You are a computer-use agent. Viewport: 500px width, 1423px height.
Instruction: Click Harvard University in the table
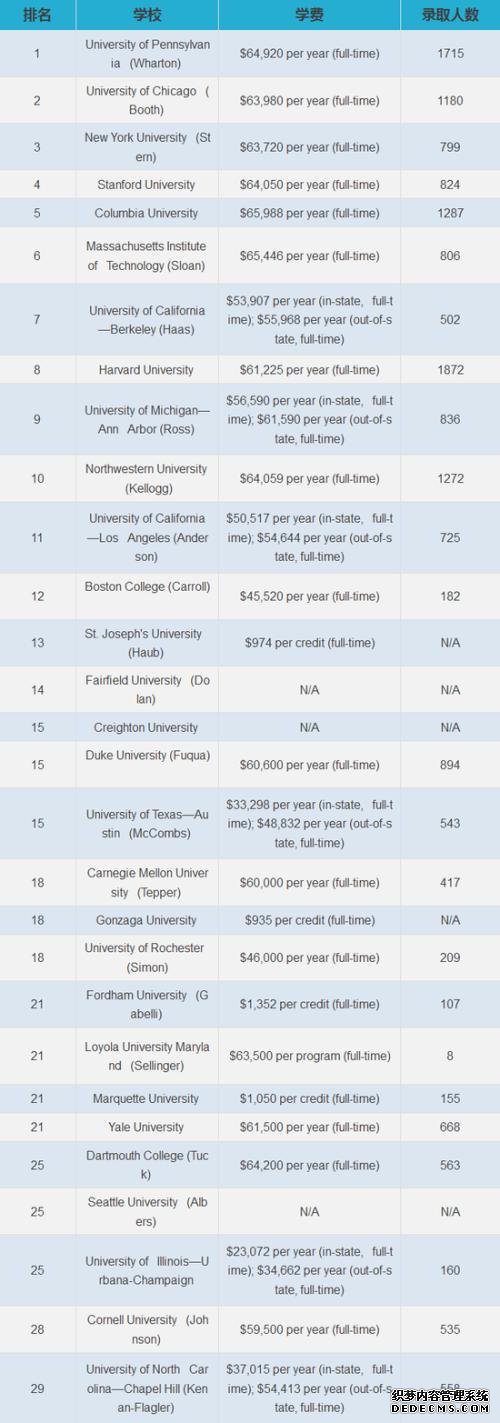[x=147, y=370]
